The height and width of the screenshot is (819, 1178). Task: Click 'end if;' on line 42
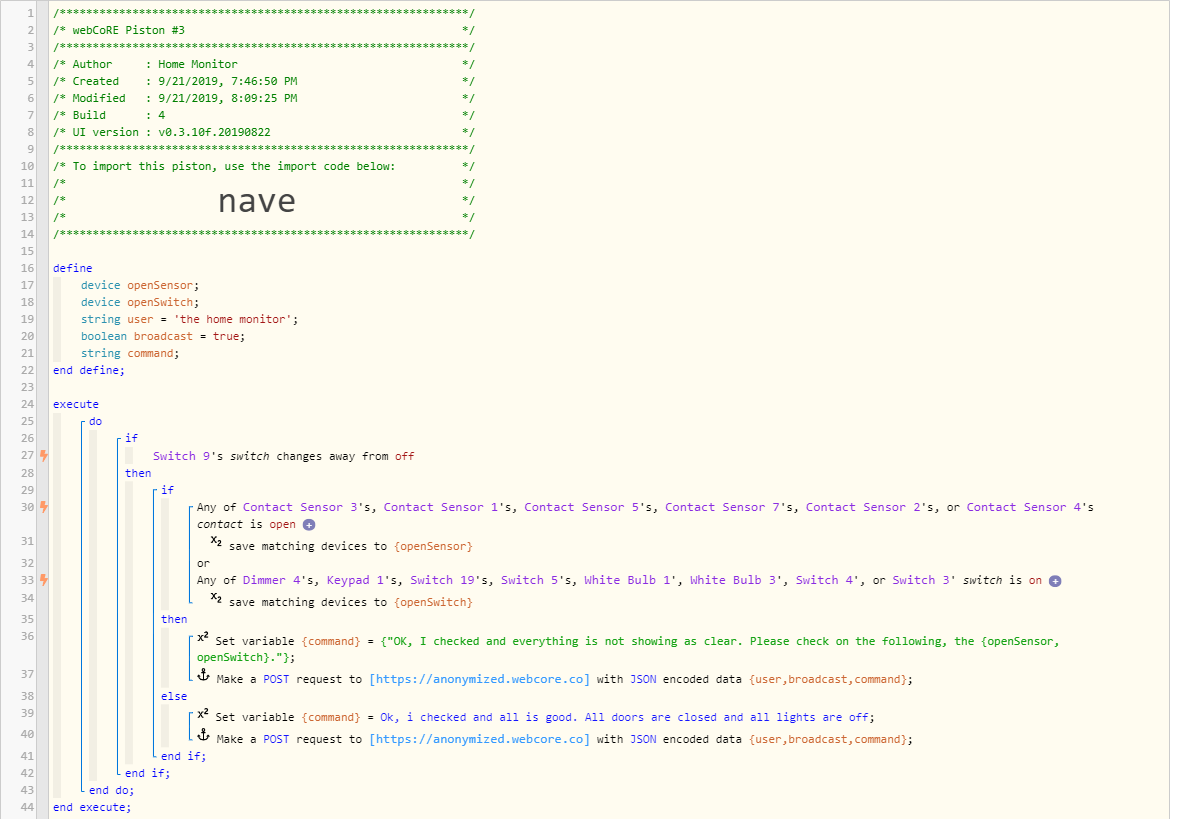(x=147, y=773)
